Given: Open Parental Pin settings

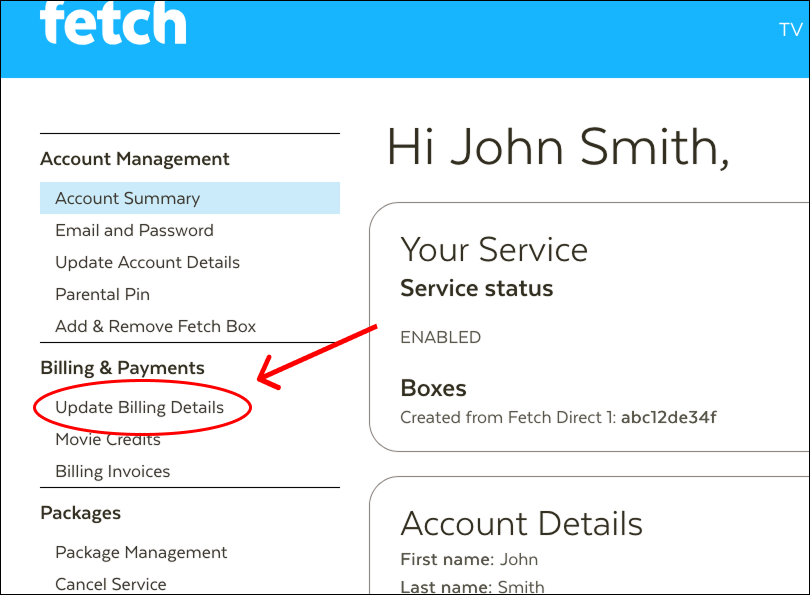Looking at the screenshot, I should coord(102,294).
